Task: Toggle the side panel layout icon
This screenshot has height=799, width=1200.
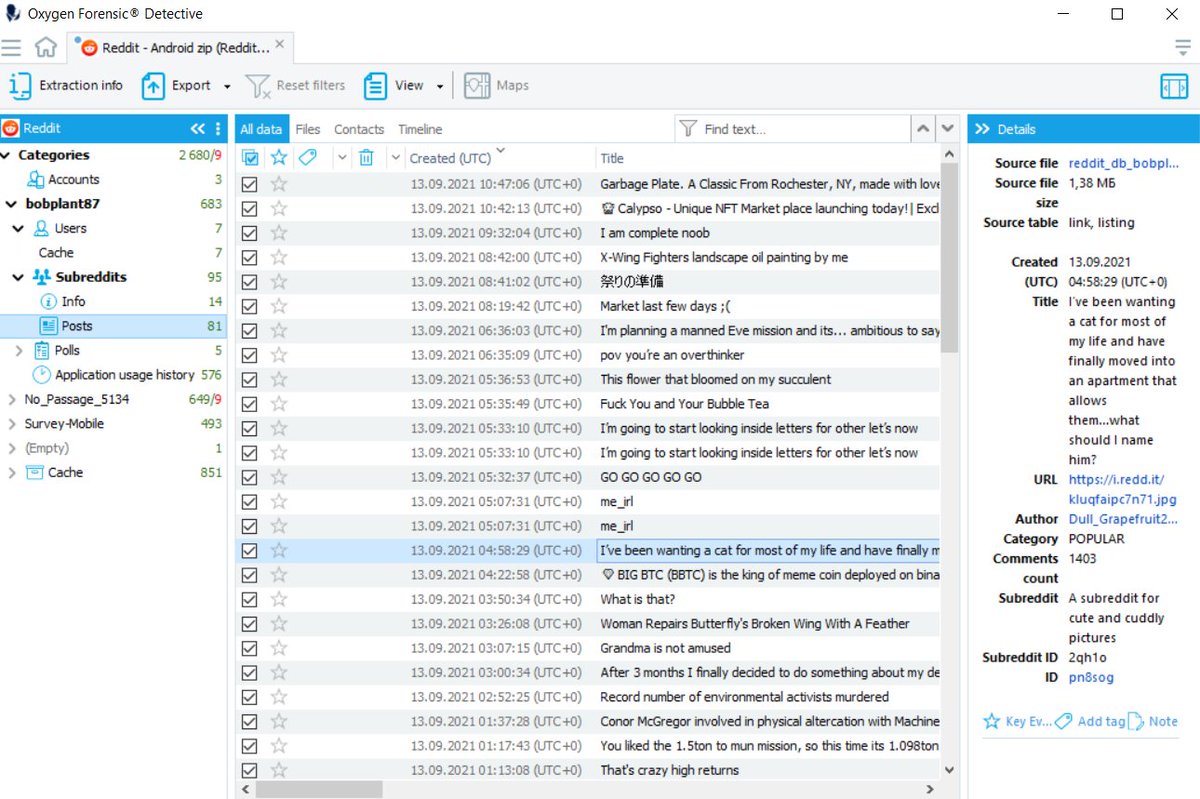Action: coord(1174,86)
